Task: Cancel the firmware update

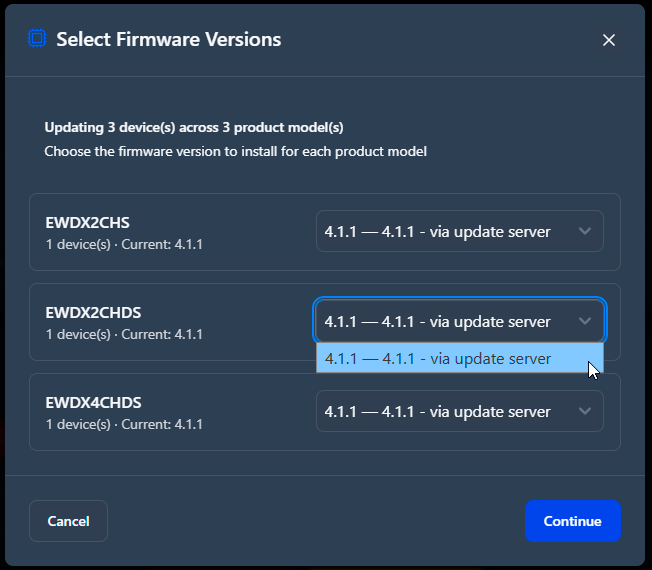Action: coord(69,521)
